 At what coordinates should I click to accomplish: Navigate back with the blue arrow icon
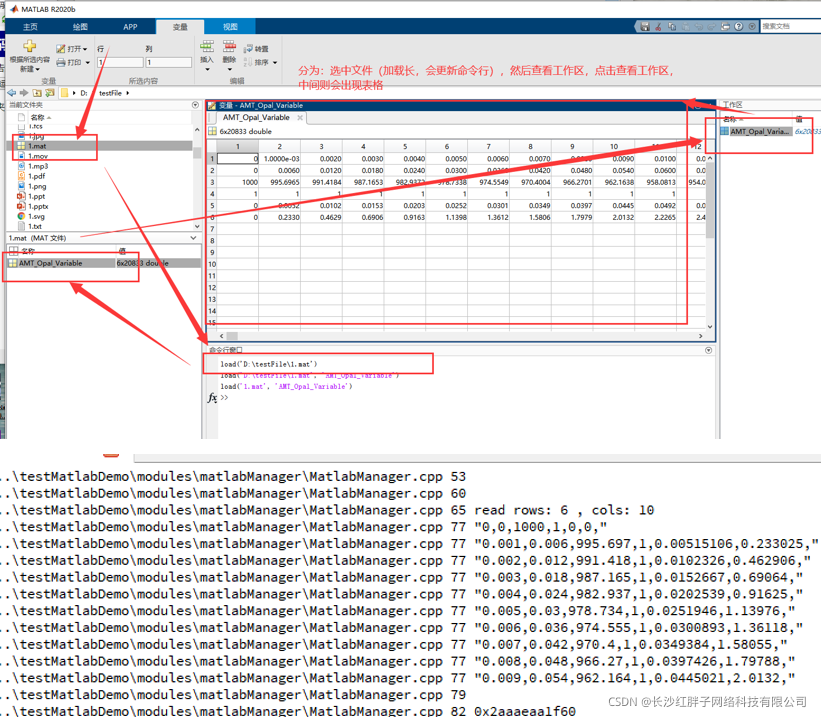point(12,93)
